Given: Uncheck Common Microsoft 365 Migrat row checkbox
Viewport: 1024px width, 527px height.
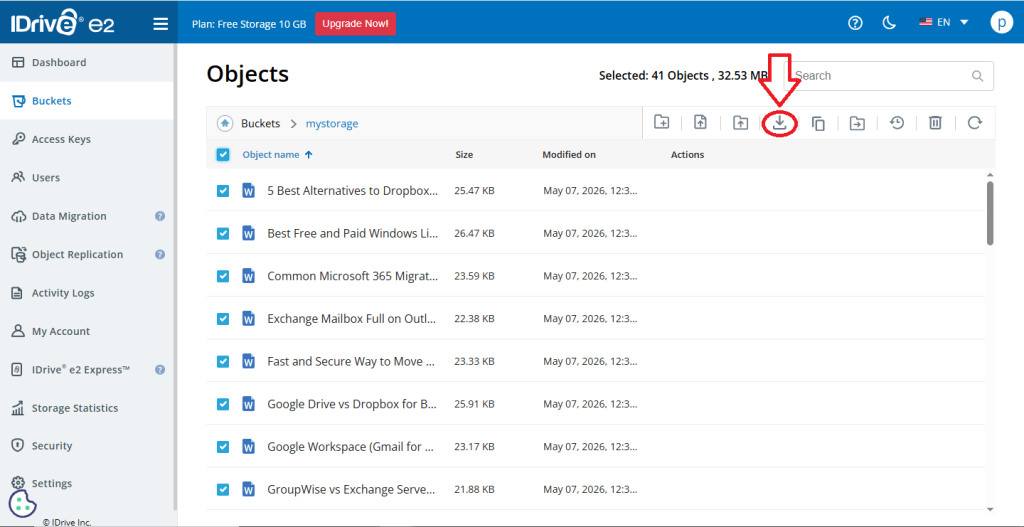Looking at the screenshot, I should click(223, 276).
